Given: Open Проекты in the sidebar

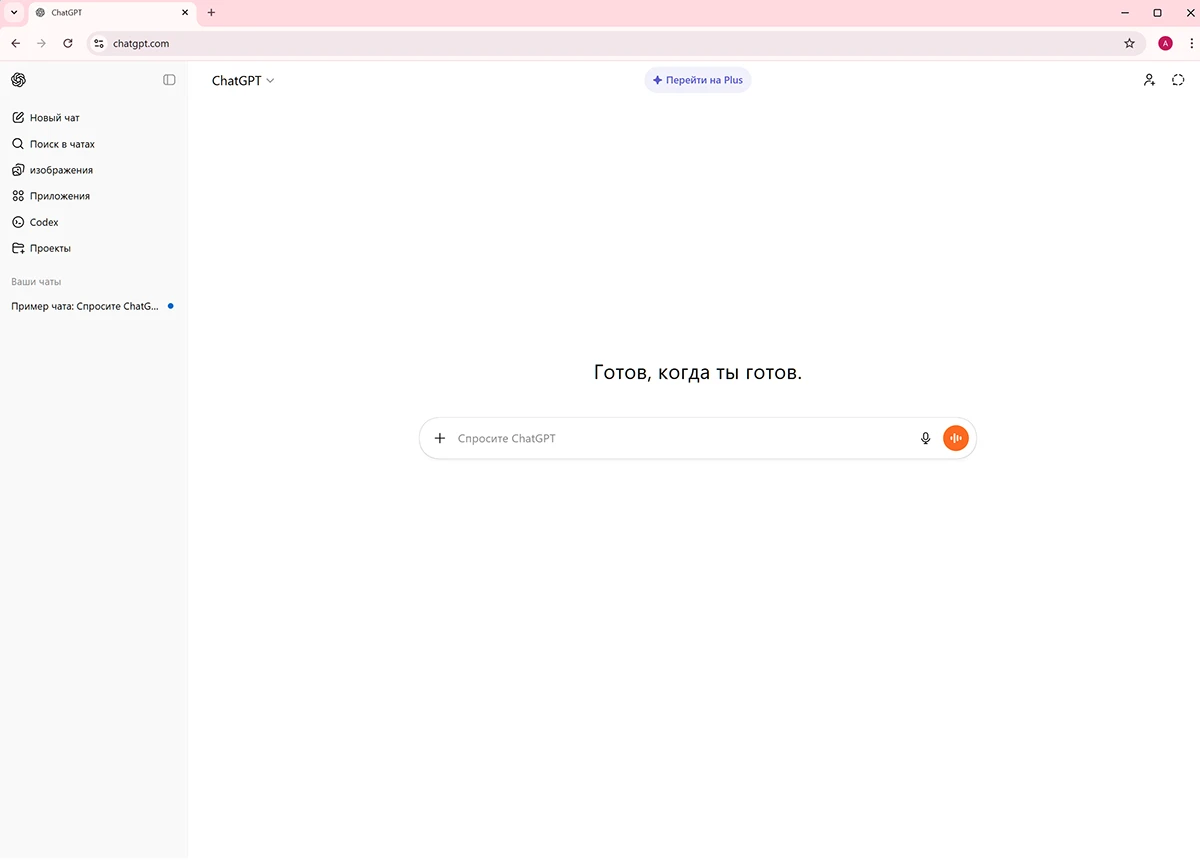Looking at the screenshot, I should (49, 248).
